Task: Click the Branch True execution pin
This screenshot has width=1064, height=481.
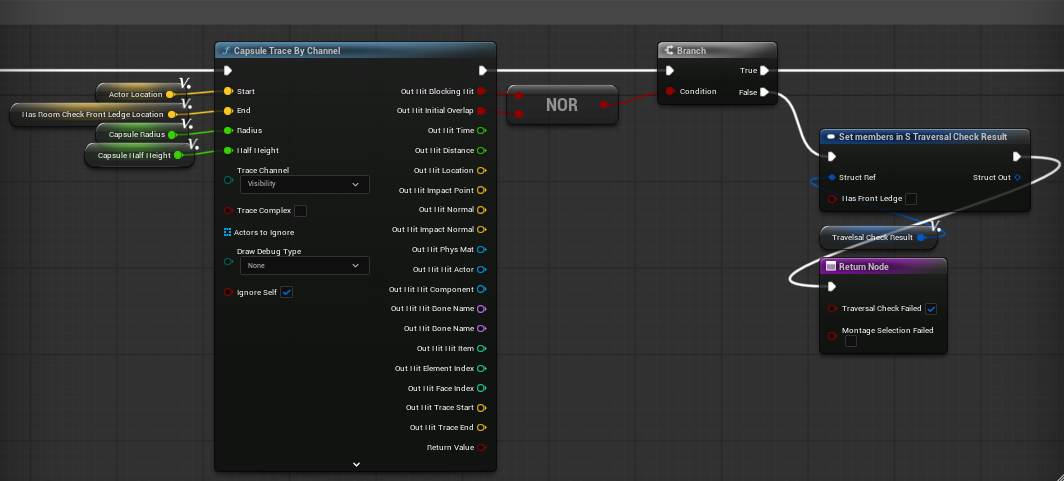Action: 764,71
